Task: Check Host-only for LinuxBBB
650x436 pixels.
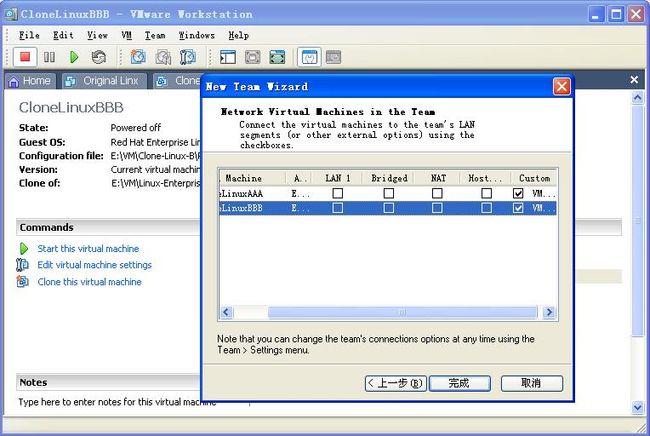Action: pyautogui.click(x=487, y=208)
